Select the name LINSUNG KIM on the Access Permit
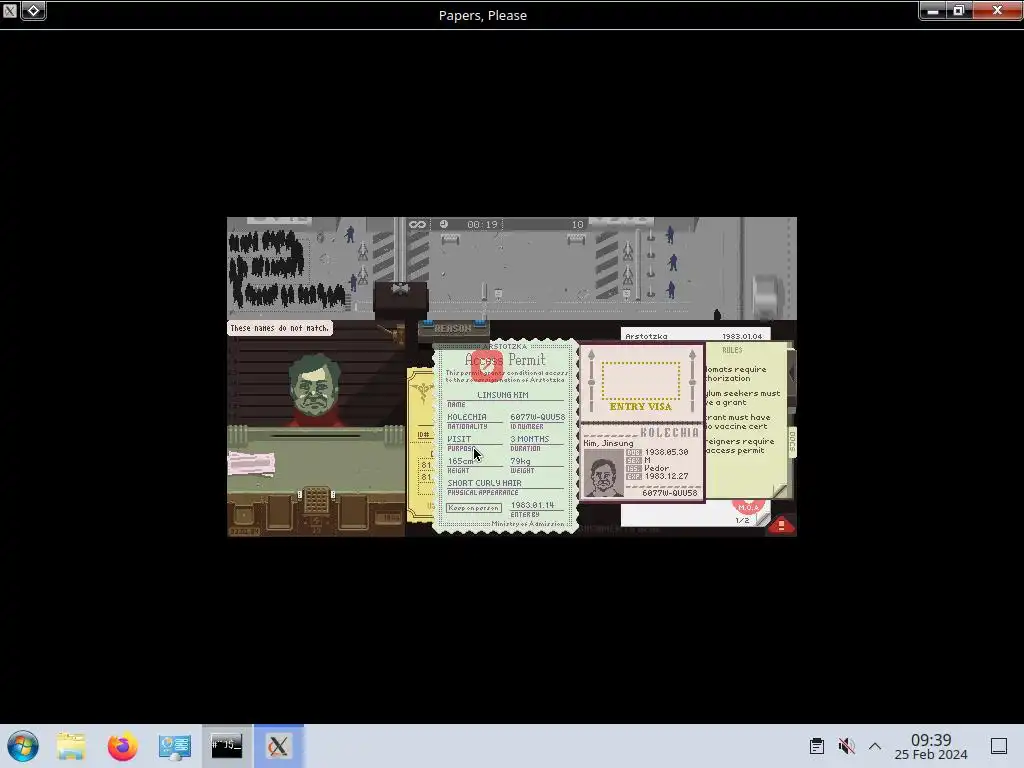1024x768 pixels. point(502,395)
